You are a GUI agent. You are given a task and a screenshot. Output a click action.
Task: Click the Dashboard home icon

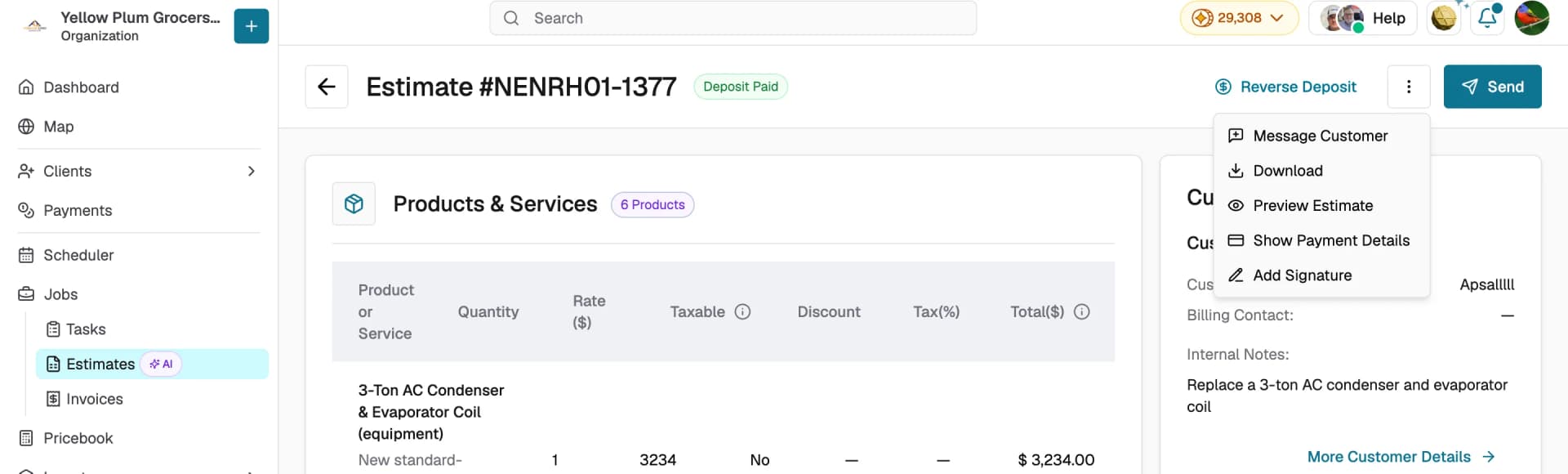tap(26, 87)
